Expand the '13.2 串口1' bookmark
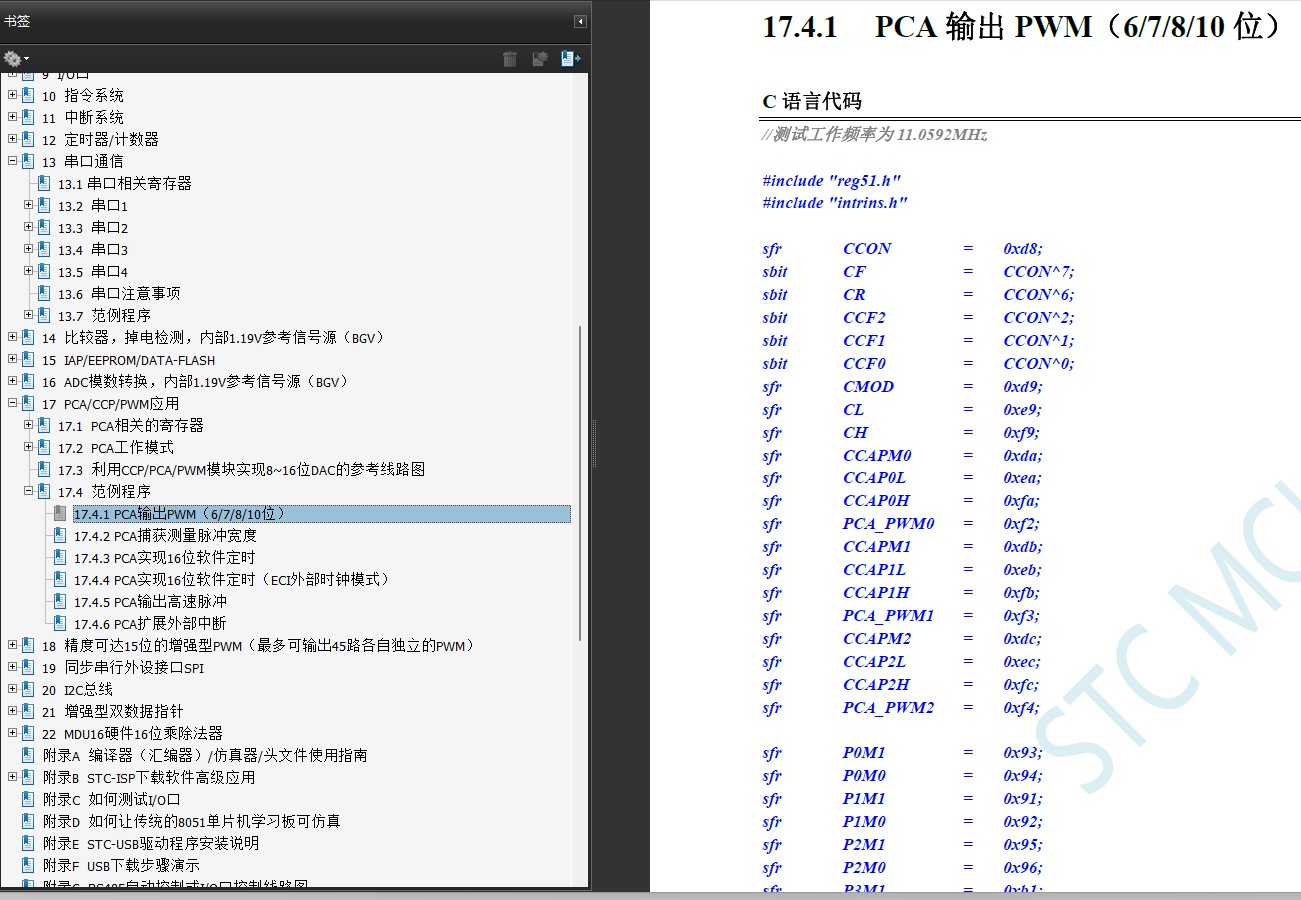 click(29, 205)
